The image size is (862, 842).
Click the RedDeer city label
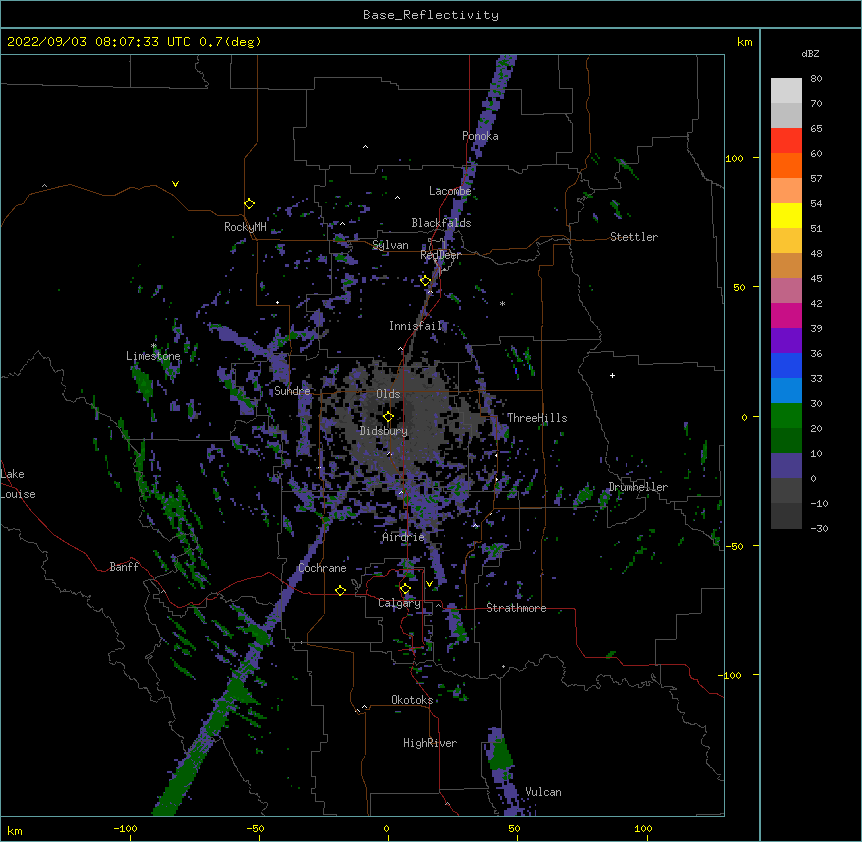click(x=440, y=255)
